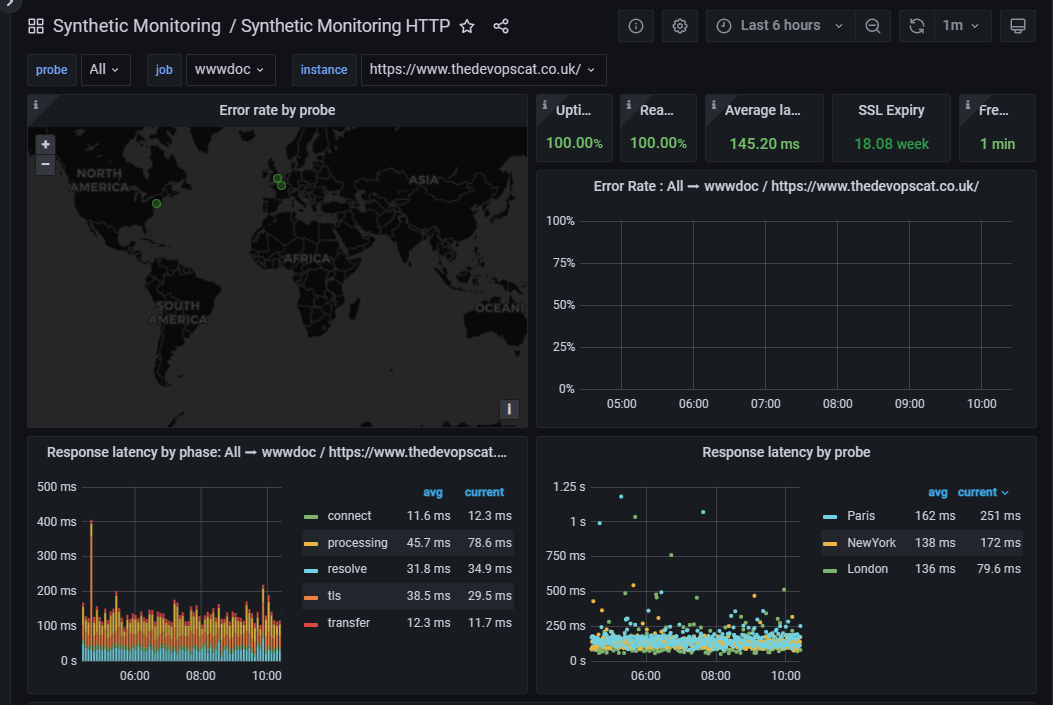Open the Error Rate graph panel title menu
This screenshot has height=705, width=1053.
coord(786,186)
